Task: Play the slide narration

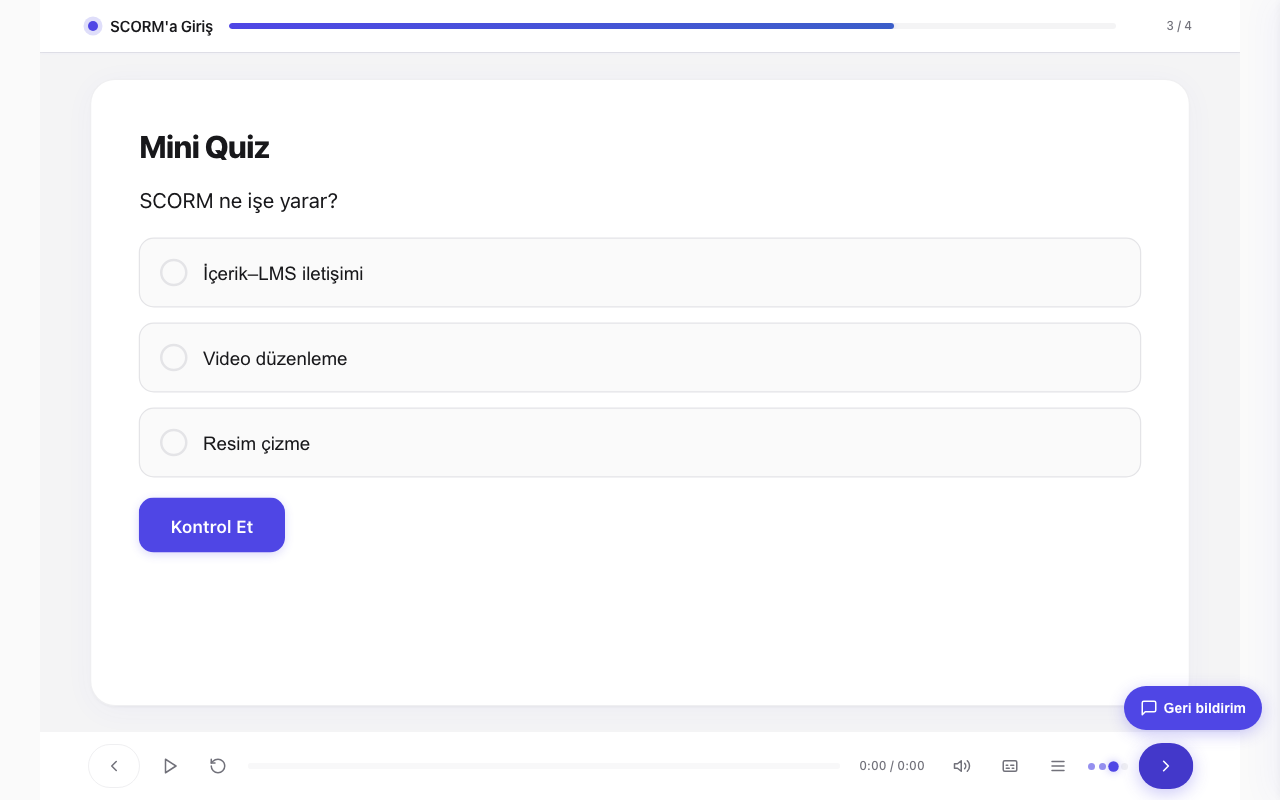Action: pyautogui.click(x=170, y=766)
